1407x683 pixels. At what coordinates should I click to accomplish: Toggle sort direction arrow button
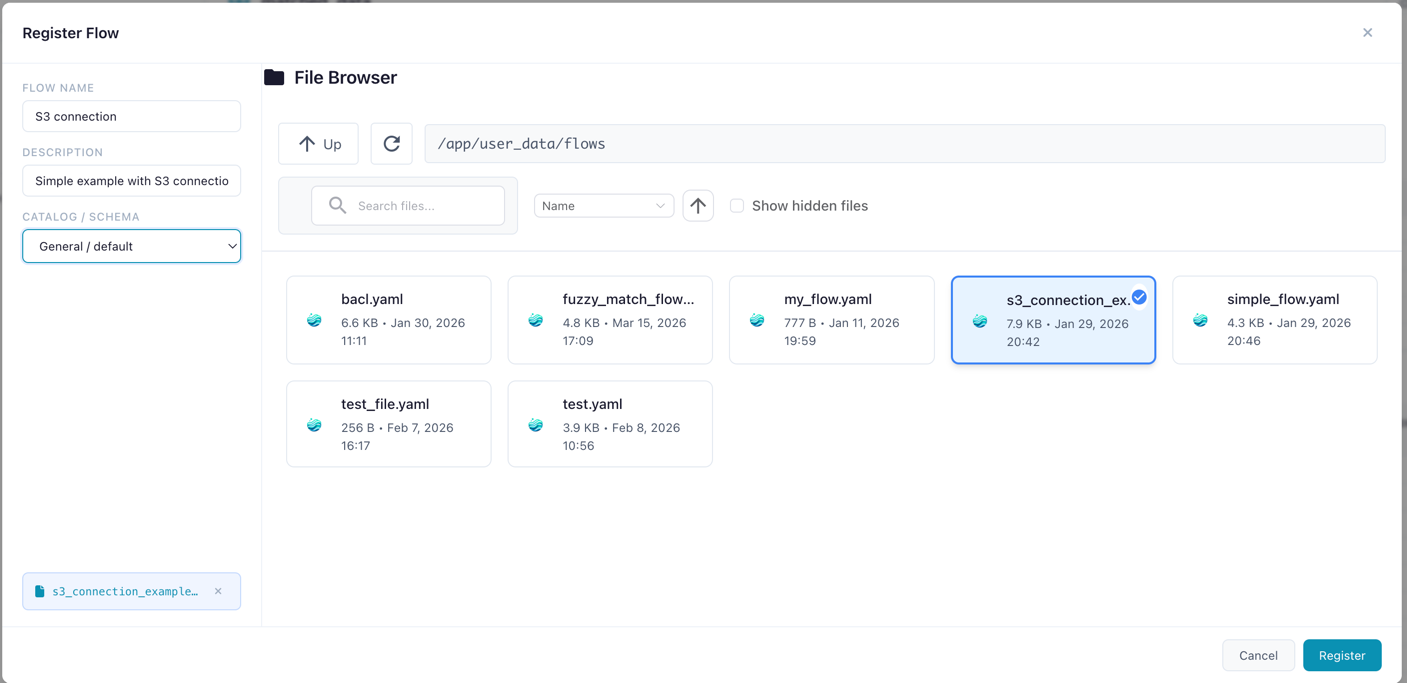(x=698, y=206)
